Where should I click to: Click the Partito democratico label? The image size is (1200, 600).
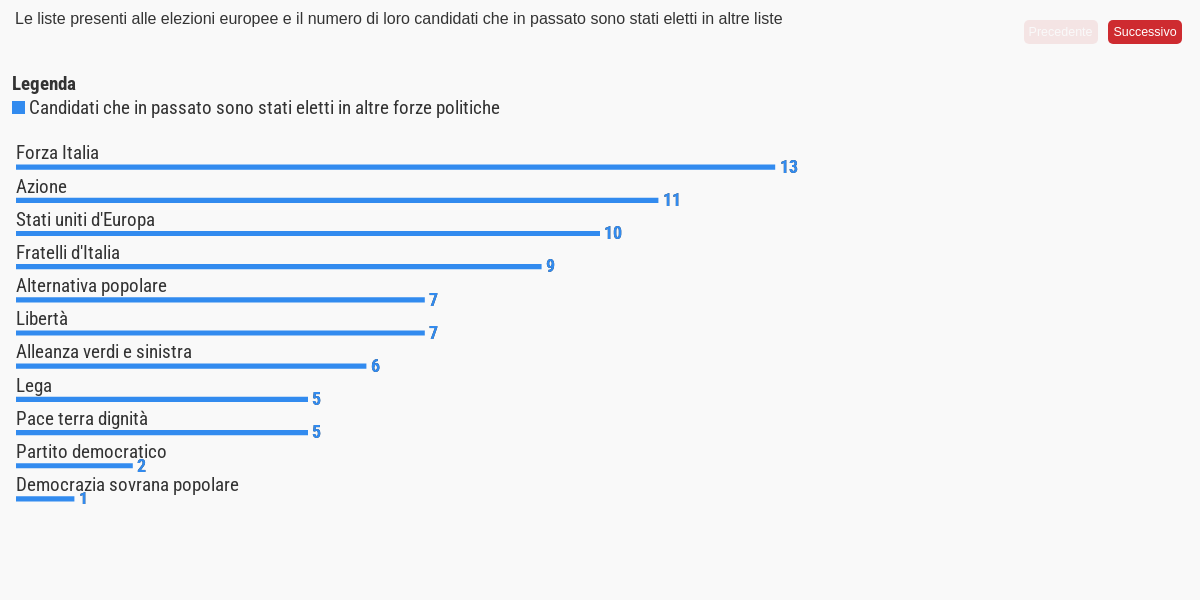pyautogui.click(x=91, y=452)
